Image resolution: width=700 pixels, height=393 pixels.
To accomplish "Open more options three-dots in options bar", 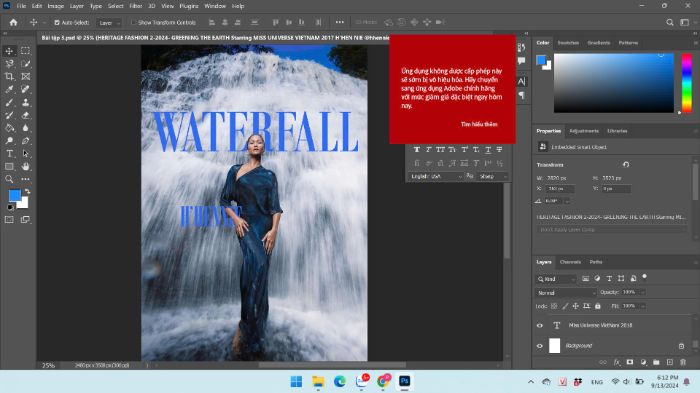I will (x=340, y=22).
